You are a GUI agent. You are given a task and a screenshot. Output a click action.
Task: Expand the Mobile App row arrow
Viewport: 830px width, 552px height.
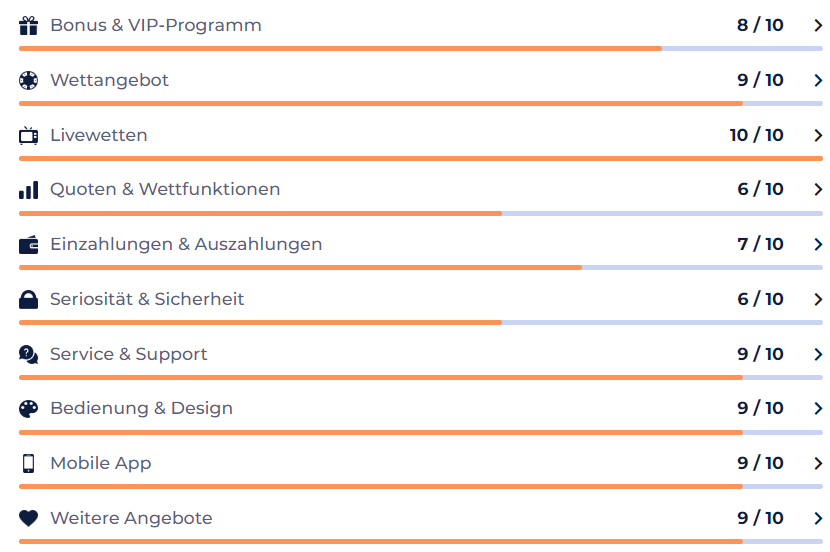(818, 464)
